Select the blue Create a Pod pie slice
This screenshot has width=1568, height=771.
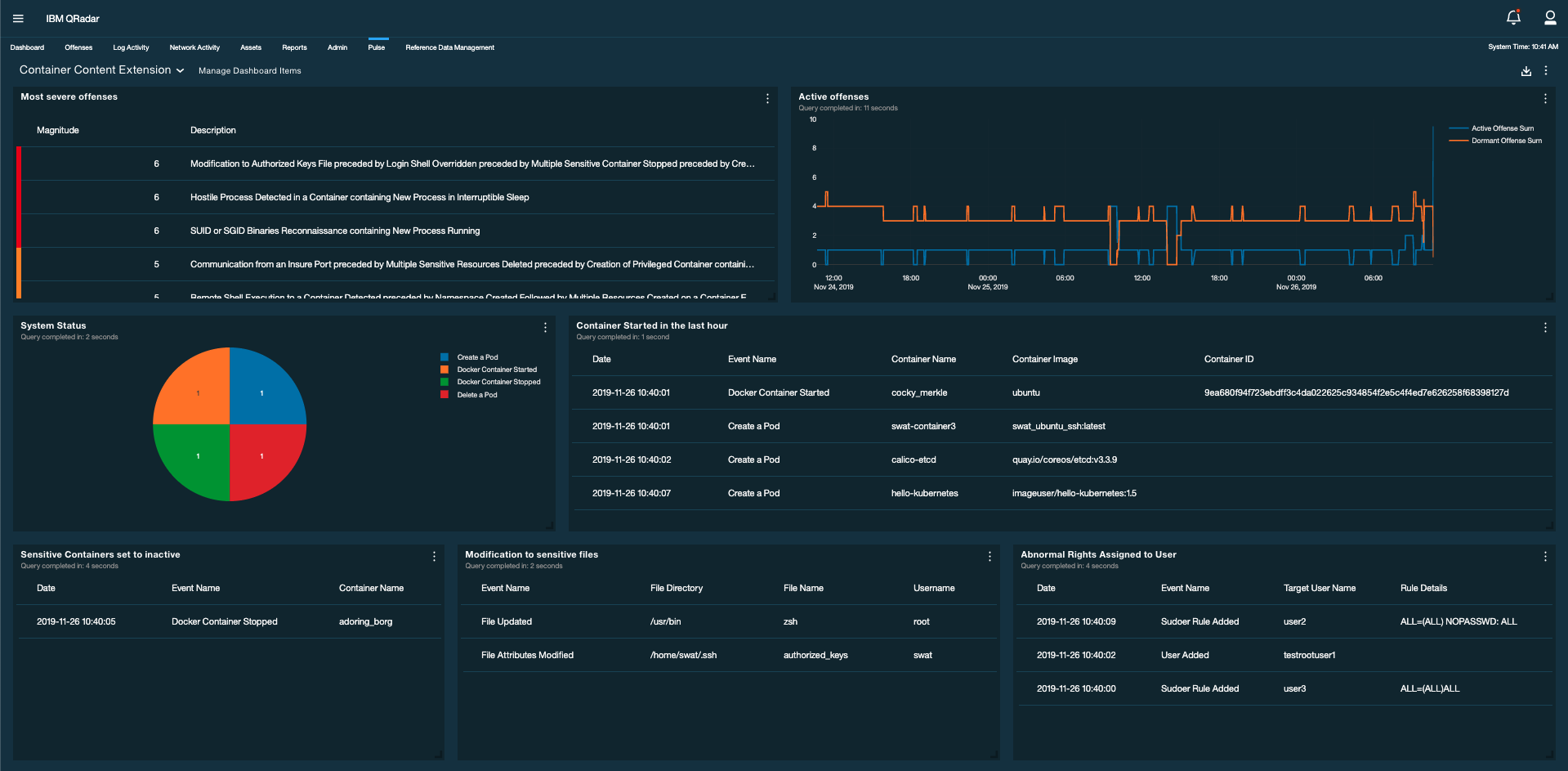point(261,393)
